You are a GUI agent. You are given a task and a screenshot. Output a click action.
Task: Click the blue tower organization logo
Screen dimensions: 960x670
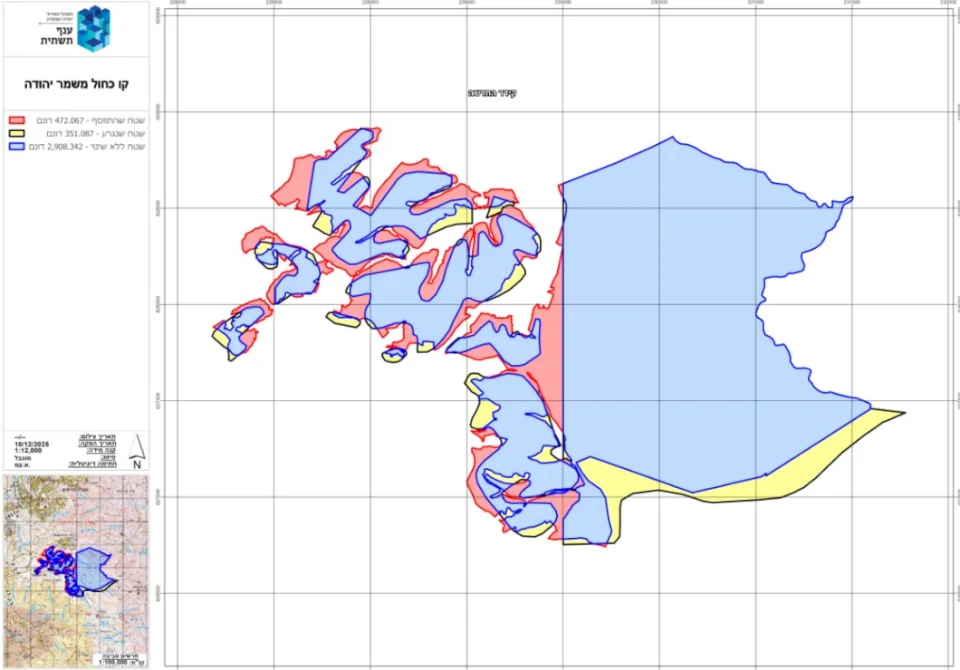[x=92, y=28]
